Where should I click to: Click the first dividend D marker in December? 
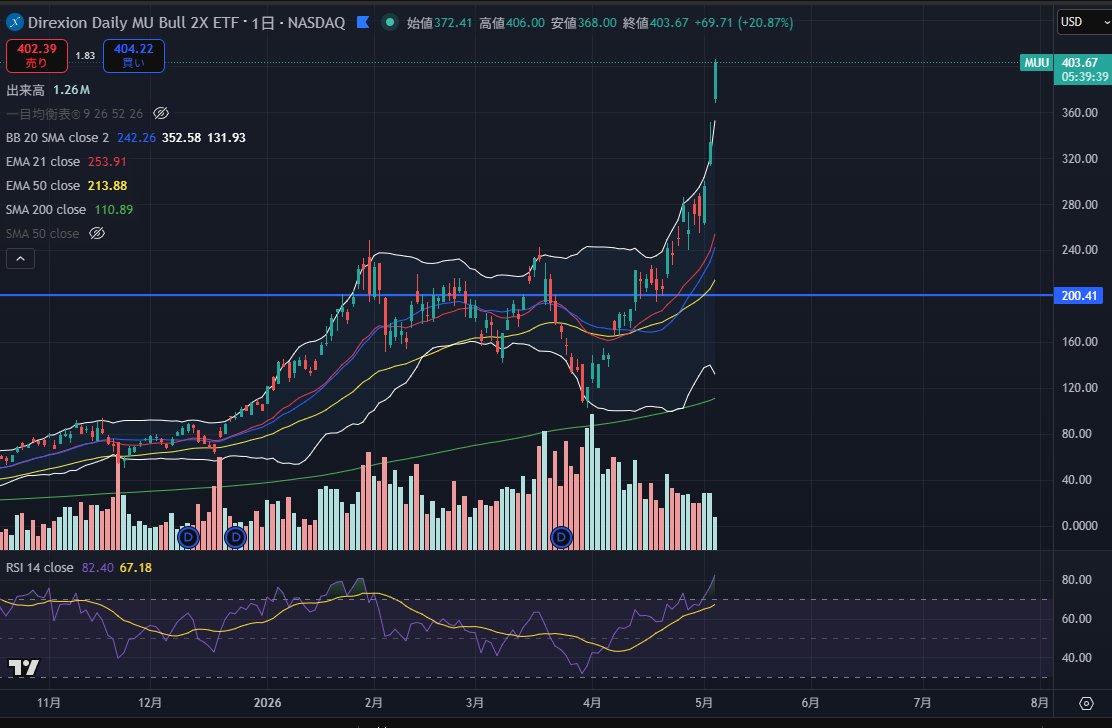188,537
